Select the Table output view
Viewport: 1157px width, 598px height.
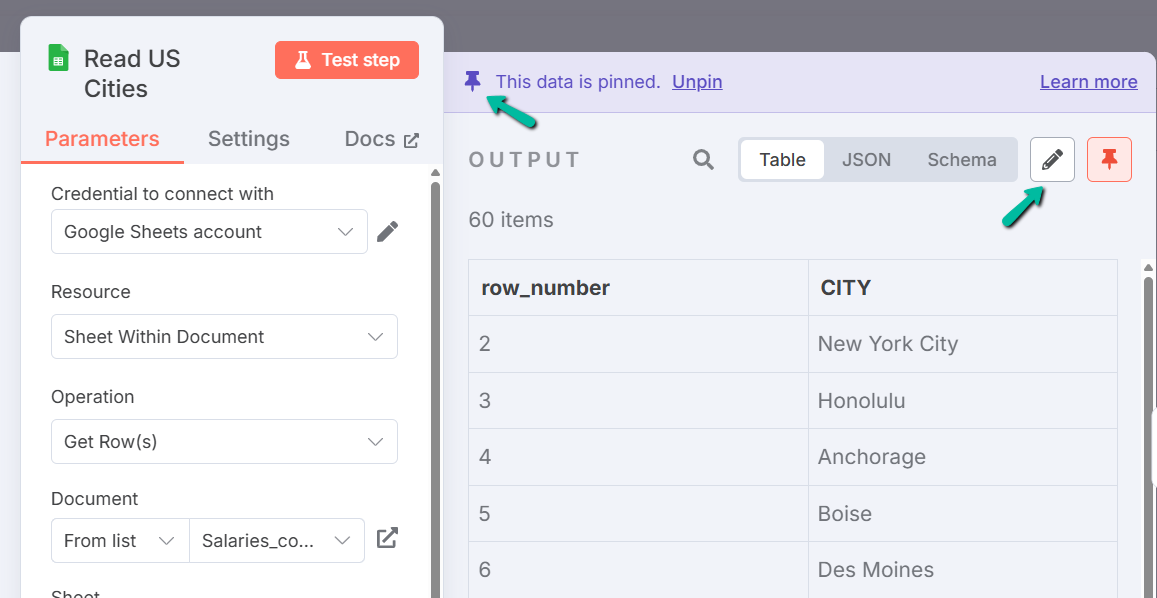[782, 159]
